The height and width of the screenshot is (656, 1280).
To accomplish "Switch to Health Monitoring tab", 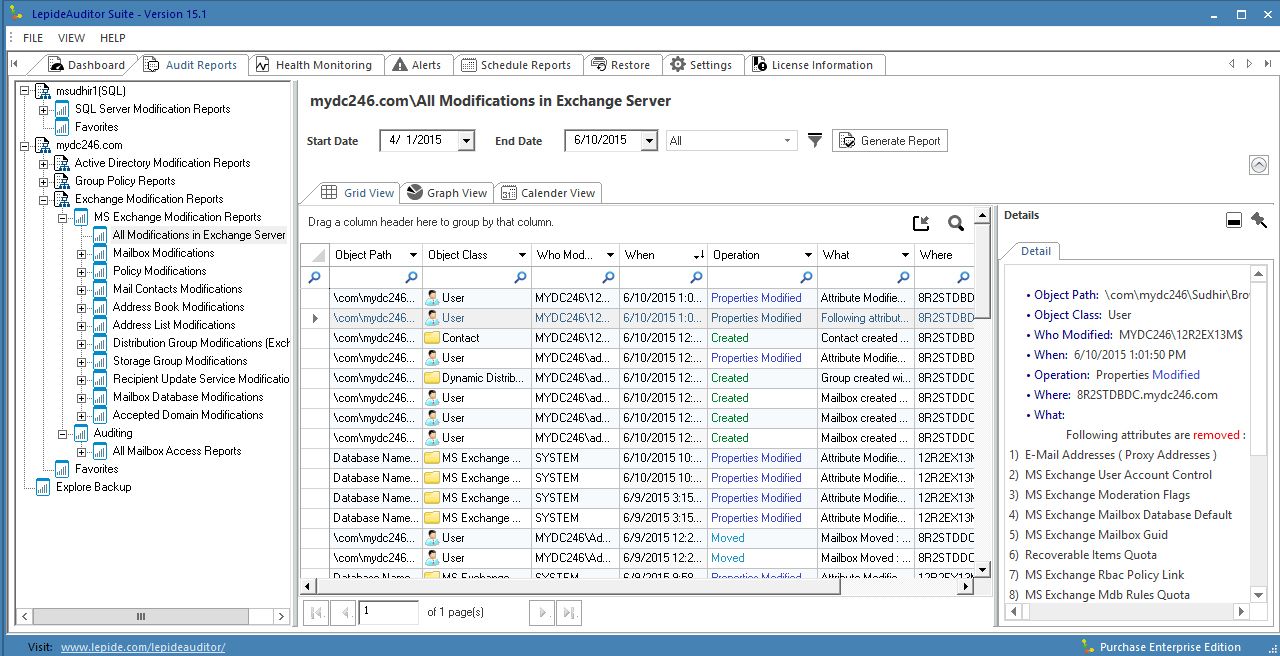I will 314,65.
